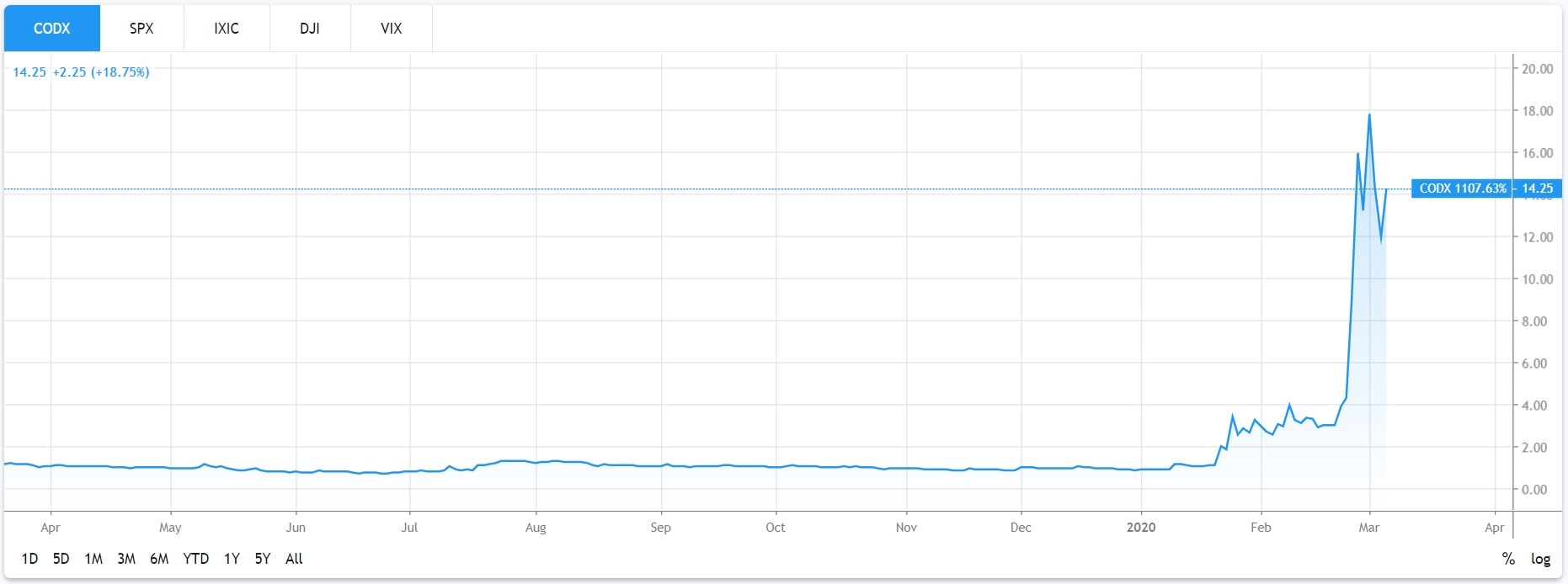Show All available price history
This screenshot has width=1568, height=584.
(294, 559)
